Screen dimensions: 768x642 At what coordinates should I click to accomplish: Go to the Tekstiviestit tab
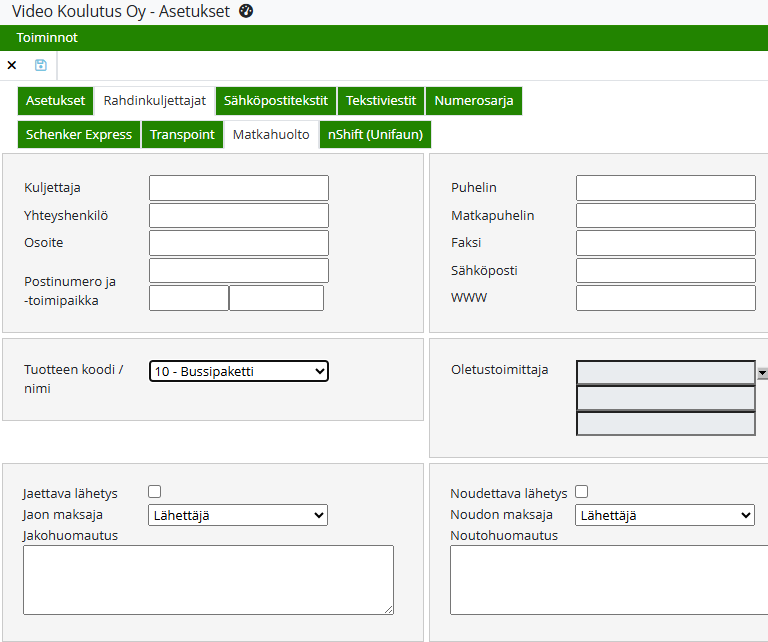pyautogui.click(x=380, y=101)
